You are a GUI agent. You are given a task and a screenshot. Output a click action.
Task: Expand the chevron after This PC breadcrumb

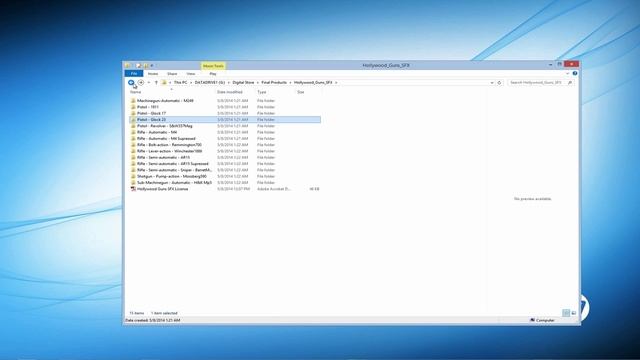click(191, 83)
